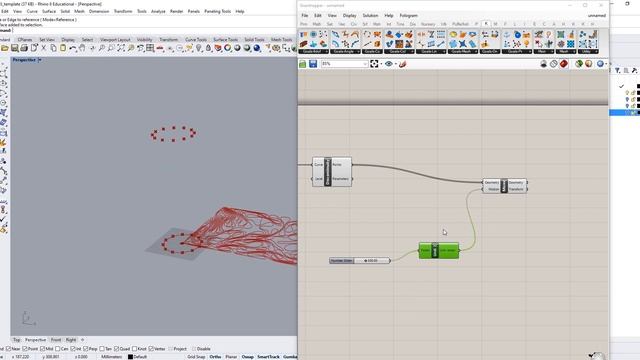This screenshot has width=640, height=360.
Task: Open the Perspective viewport title dropdown arrow
Action: pyautogui.click(x=40, y=60)
